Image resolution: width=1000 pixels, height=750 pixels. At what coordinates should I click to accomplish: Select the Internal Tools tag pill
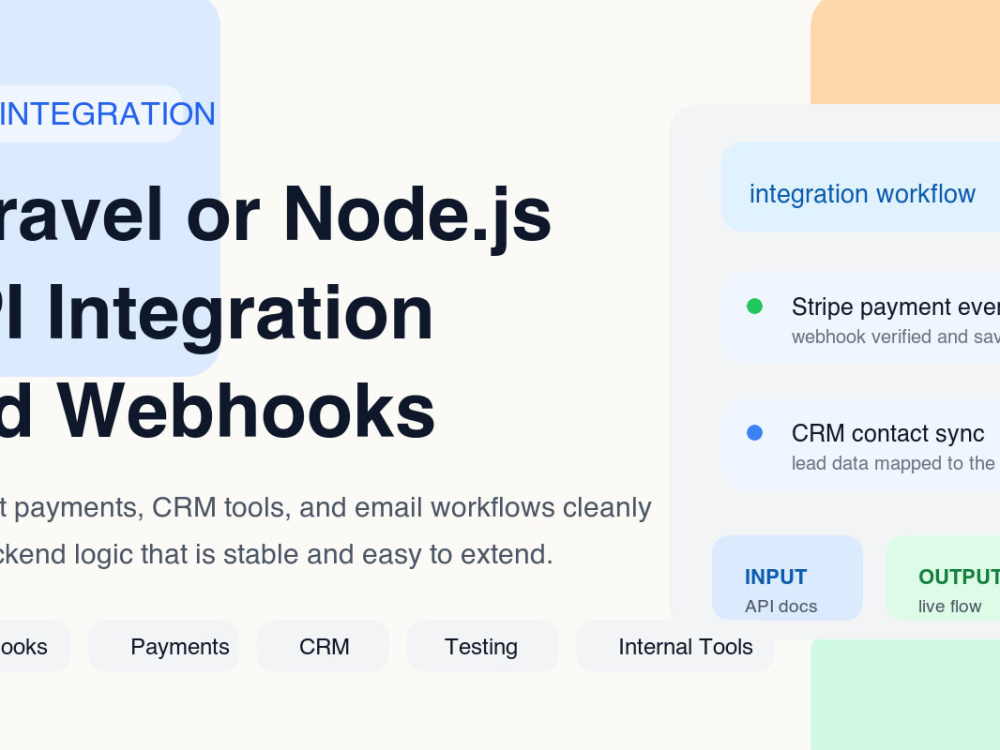(675, 646)
